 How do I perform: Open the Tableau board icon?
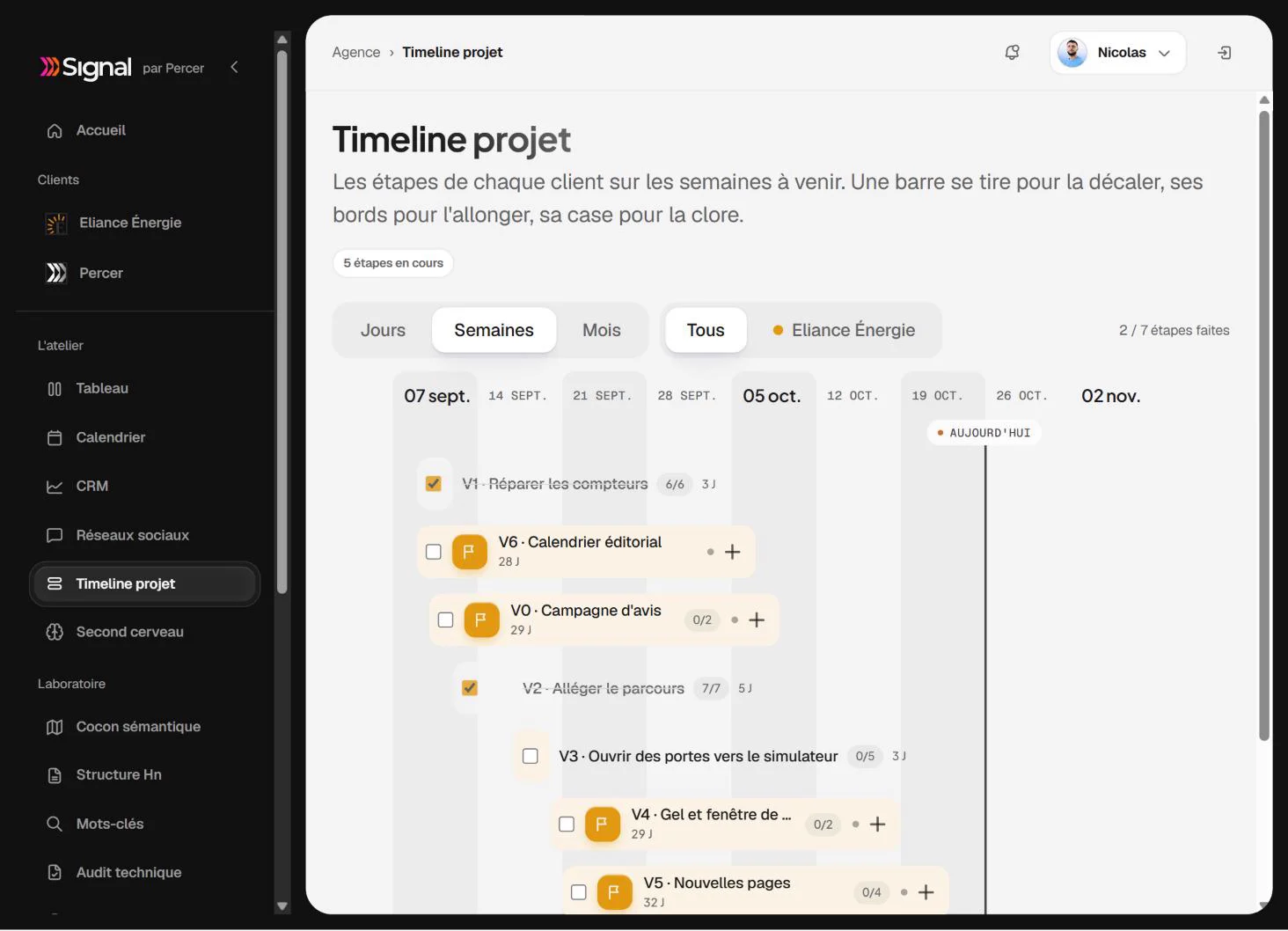pos(55,389)
